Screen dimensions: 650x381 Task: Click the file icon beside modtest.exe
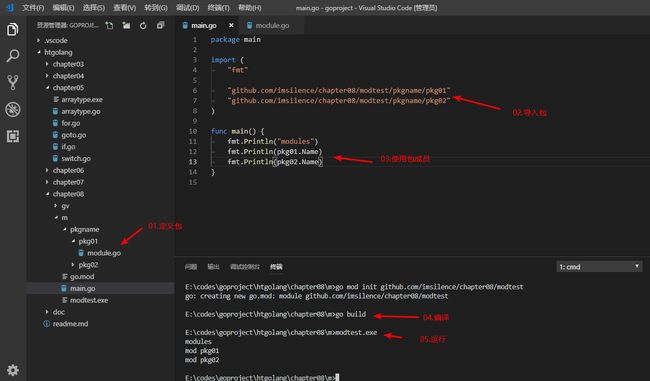point(65,300)
